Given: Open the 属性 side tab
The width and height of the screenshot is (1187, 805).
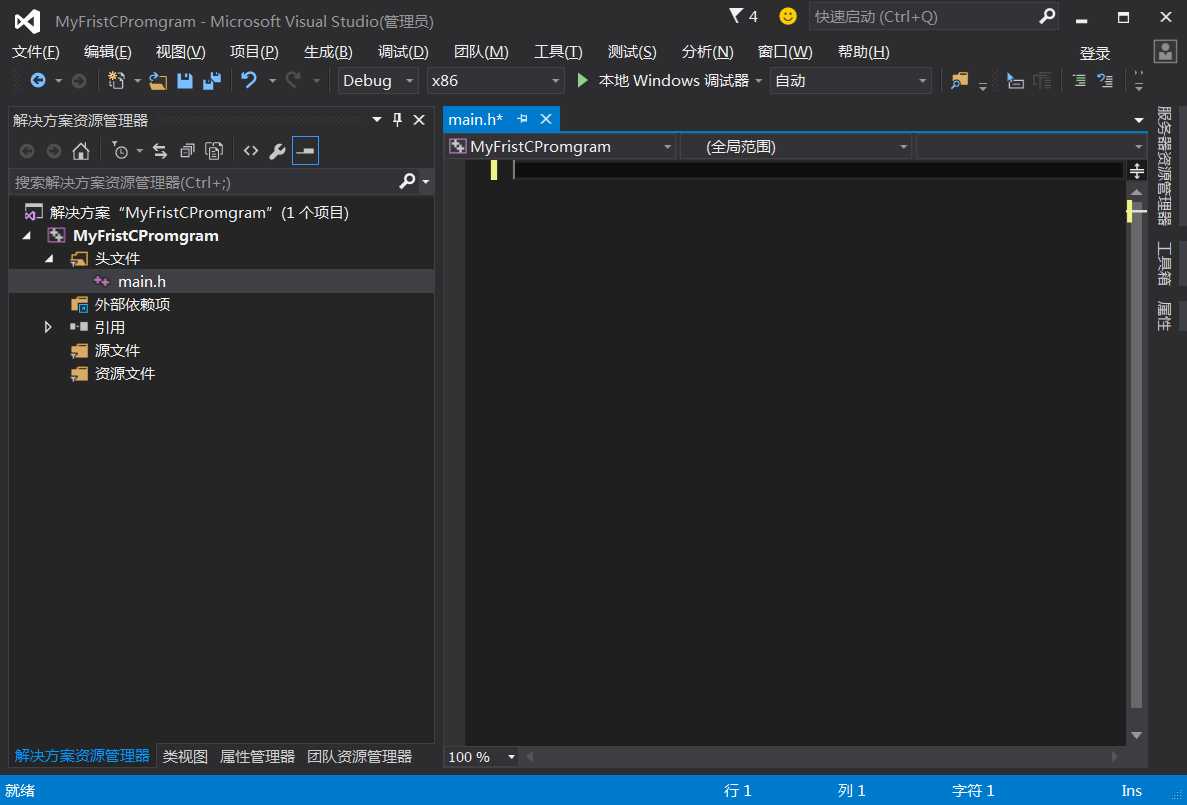Looking at the screenshot, I should (1164, 316).
